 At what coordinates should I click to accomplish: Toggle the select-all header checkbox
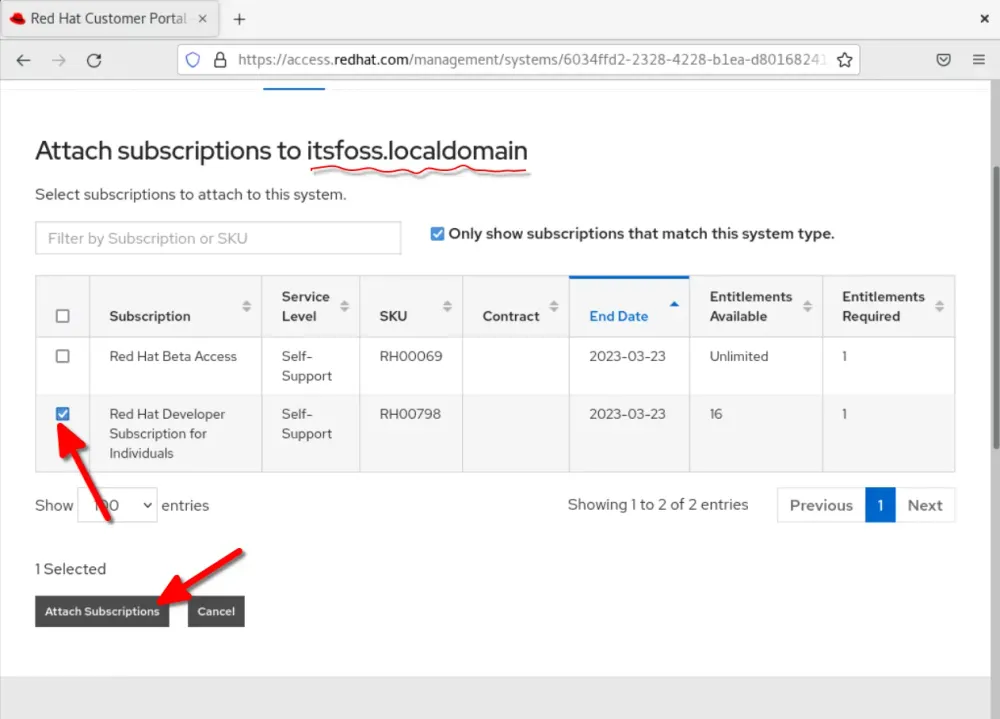point(62,316)
